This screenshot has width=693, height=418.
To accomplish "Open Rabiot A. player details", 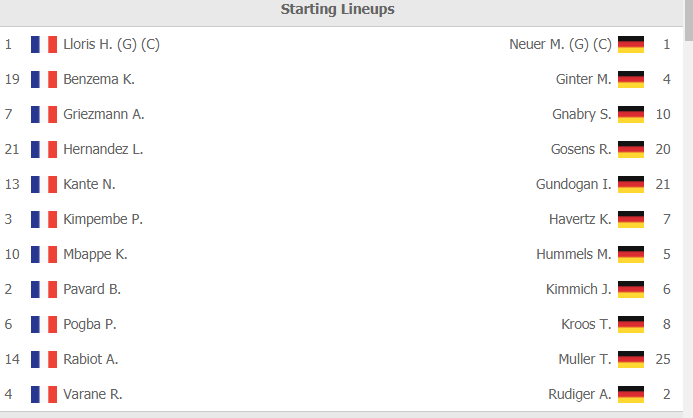I will tap(91, 359).
